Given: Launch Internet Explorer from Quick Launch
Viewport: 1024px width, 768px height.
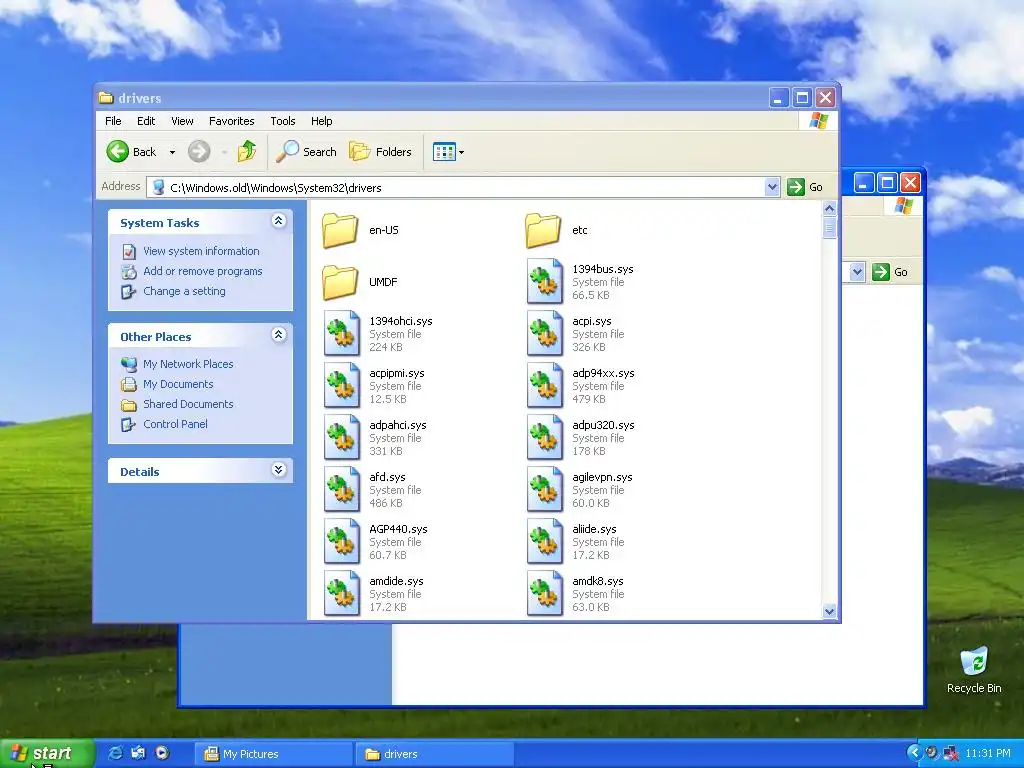Looking at the screenshot, I should (x=115, y=753).
